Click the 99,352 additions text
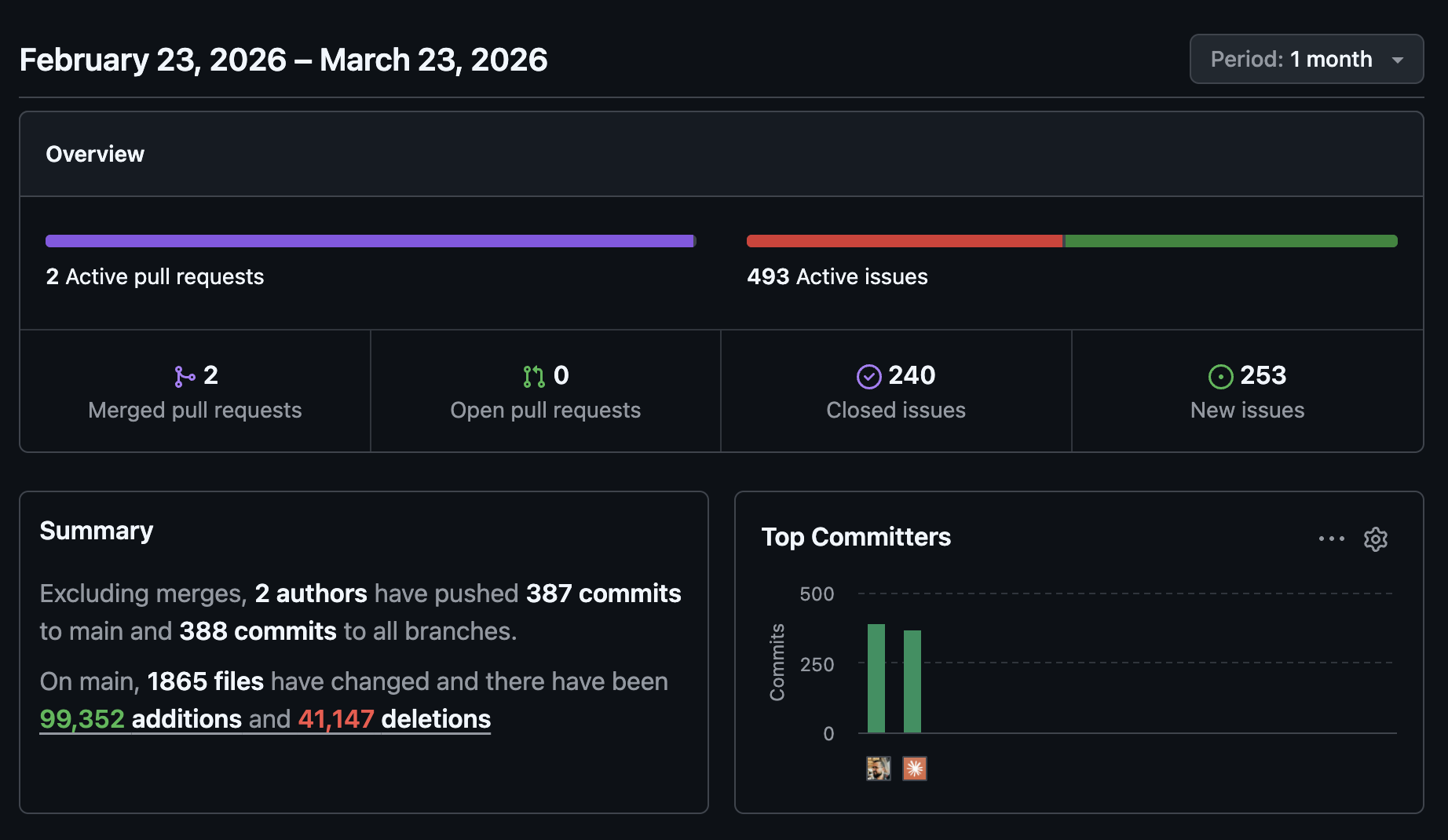The image size is (1448, 840). click(141, 719)
